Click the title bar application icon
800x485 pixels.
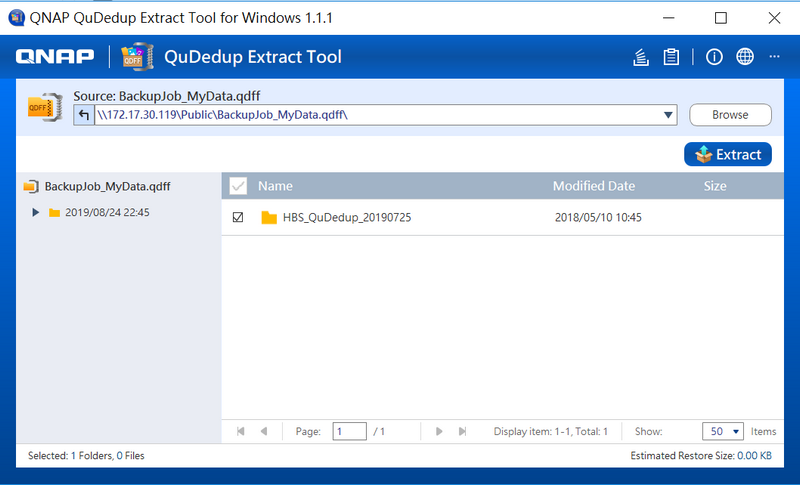[16, 18]
